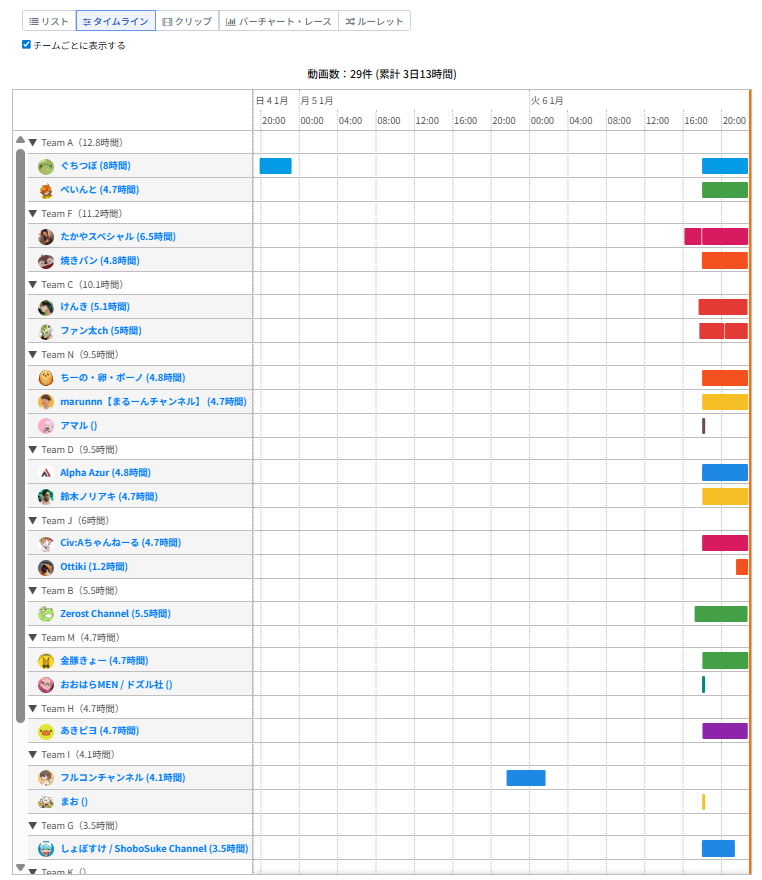Click まお avatar icon

click(x=46, y=802)
